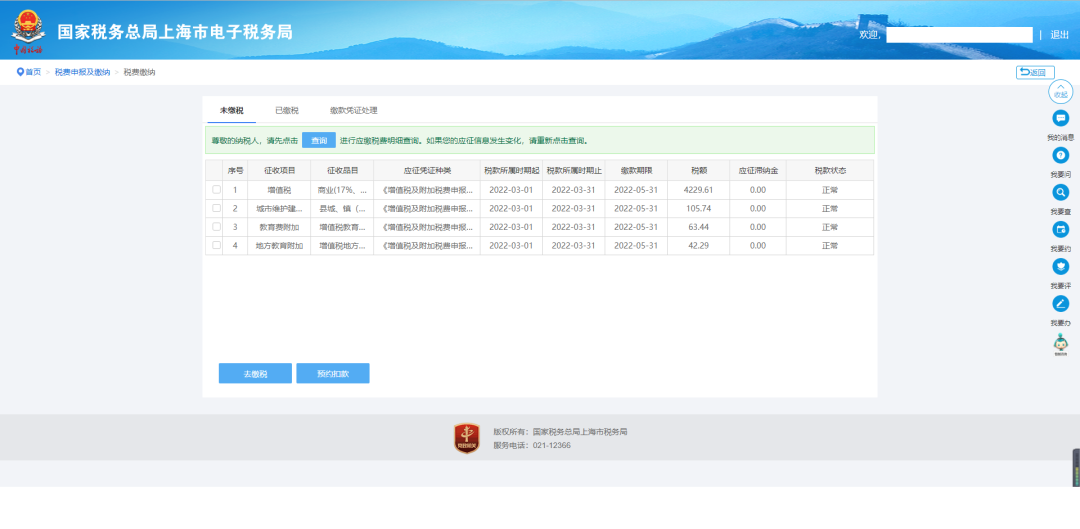Open 税费申报及缴纳 breadcrumb link

82,72
